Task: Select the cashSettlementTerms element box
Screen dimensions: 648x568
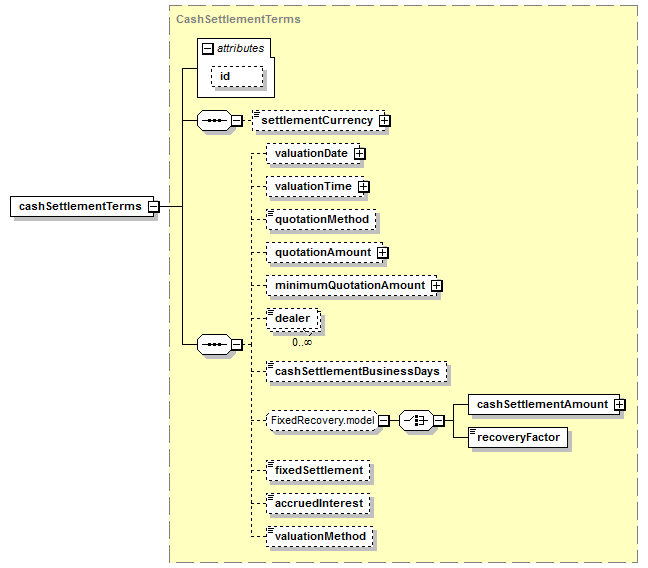Action: pyautogui.click(x=82, y=206)
